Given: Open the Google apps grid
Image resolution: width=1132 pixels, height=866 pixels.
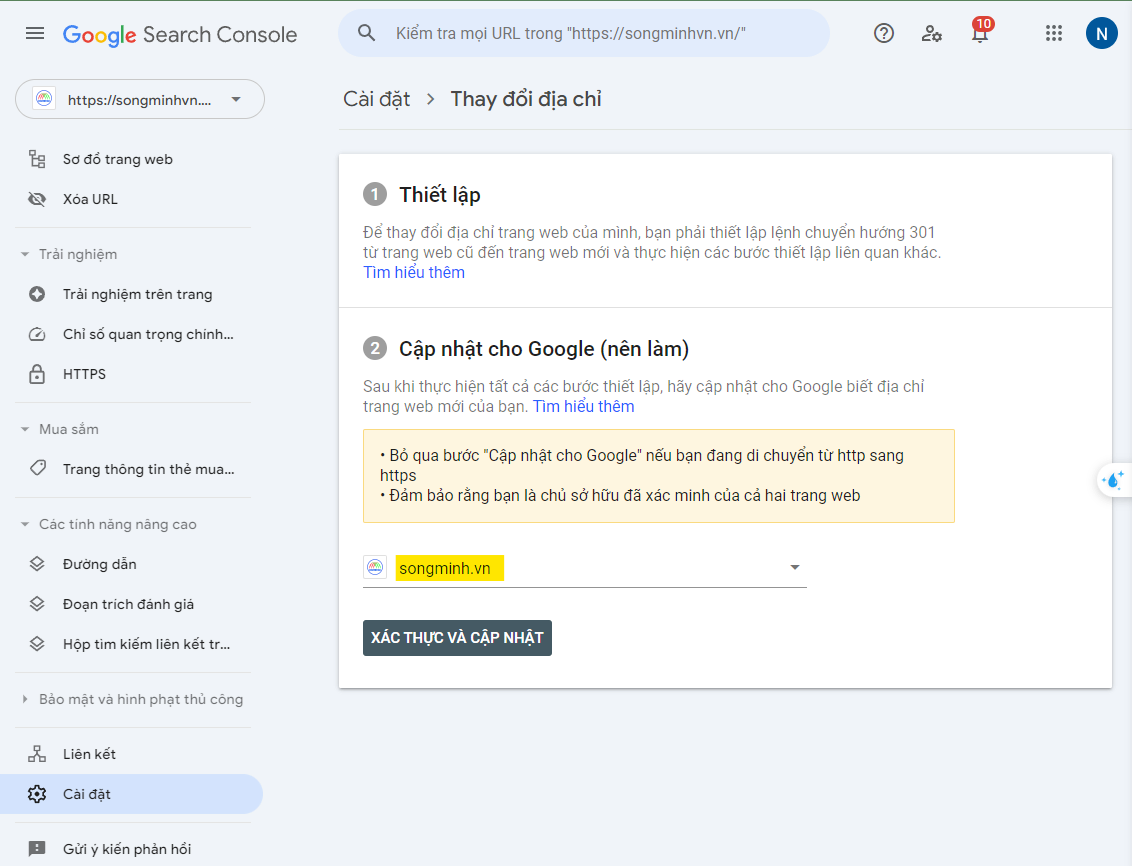Looking at the screenshot, I should [1053, 33].
